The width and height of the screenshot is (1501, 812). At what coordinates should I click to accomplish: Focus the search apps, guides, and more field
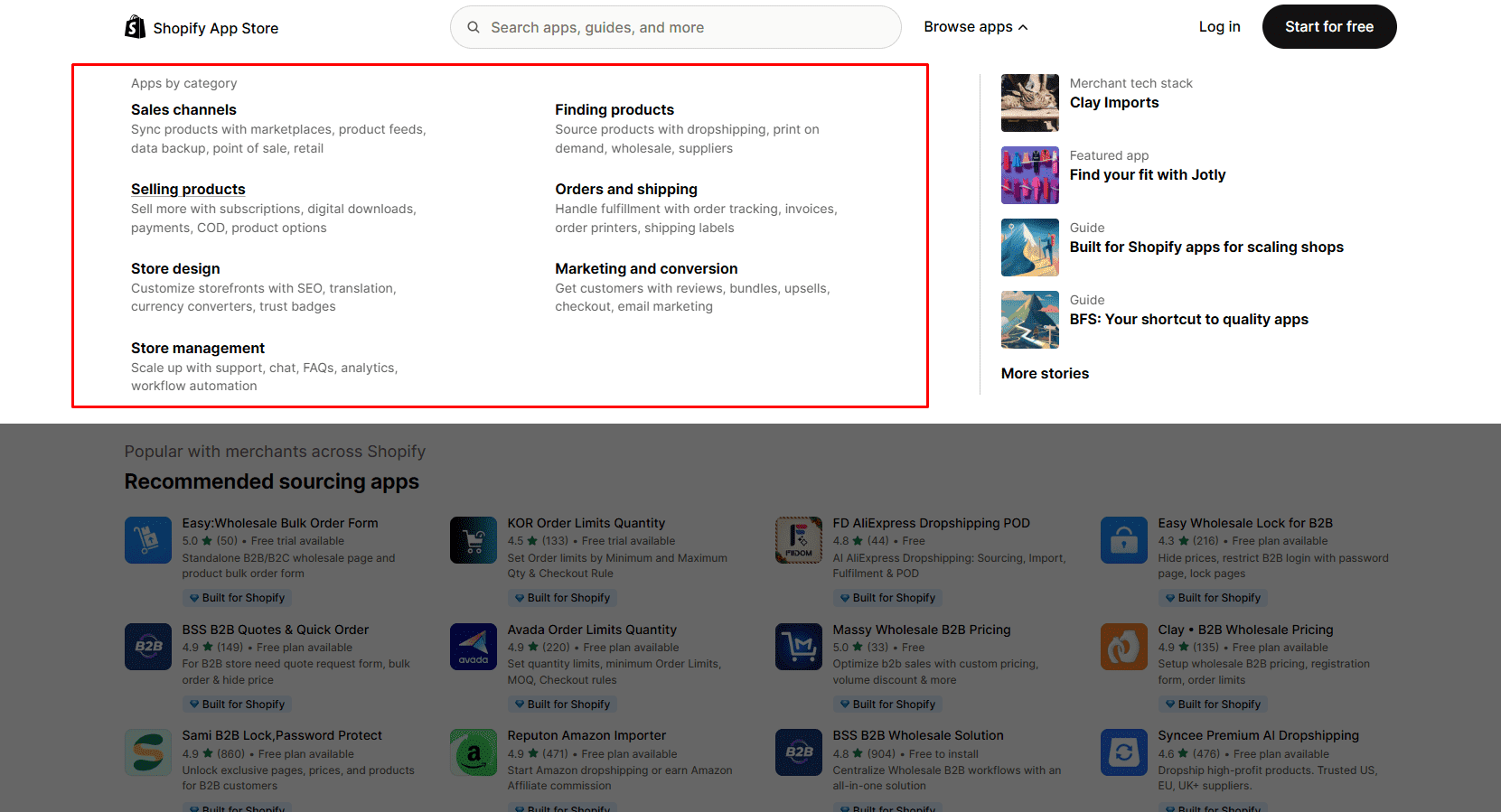[x=676, y=27]
